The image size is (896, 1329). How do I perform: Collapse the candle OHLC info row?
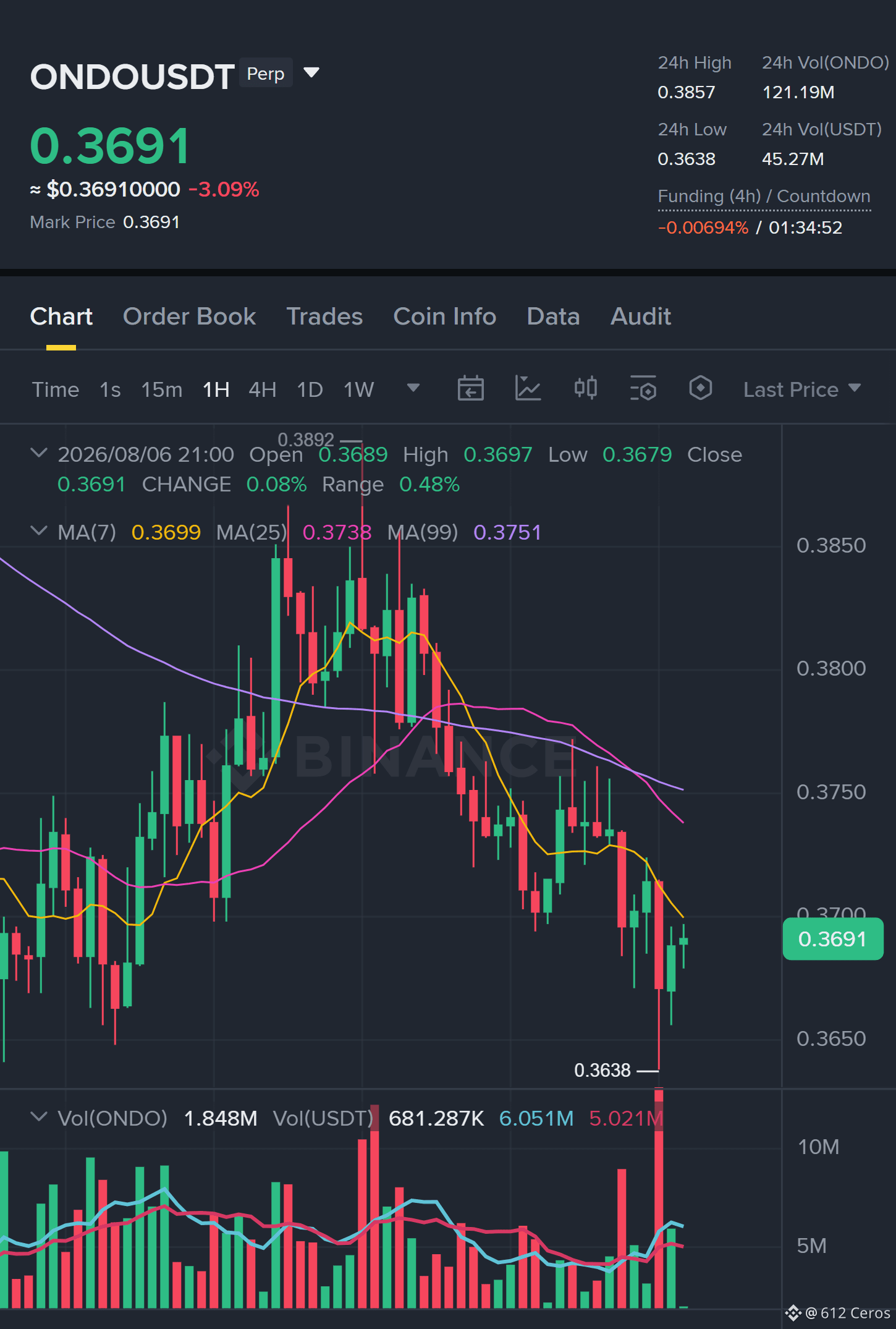tap(38, 453)
